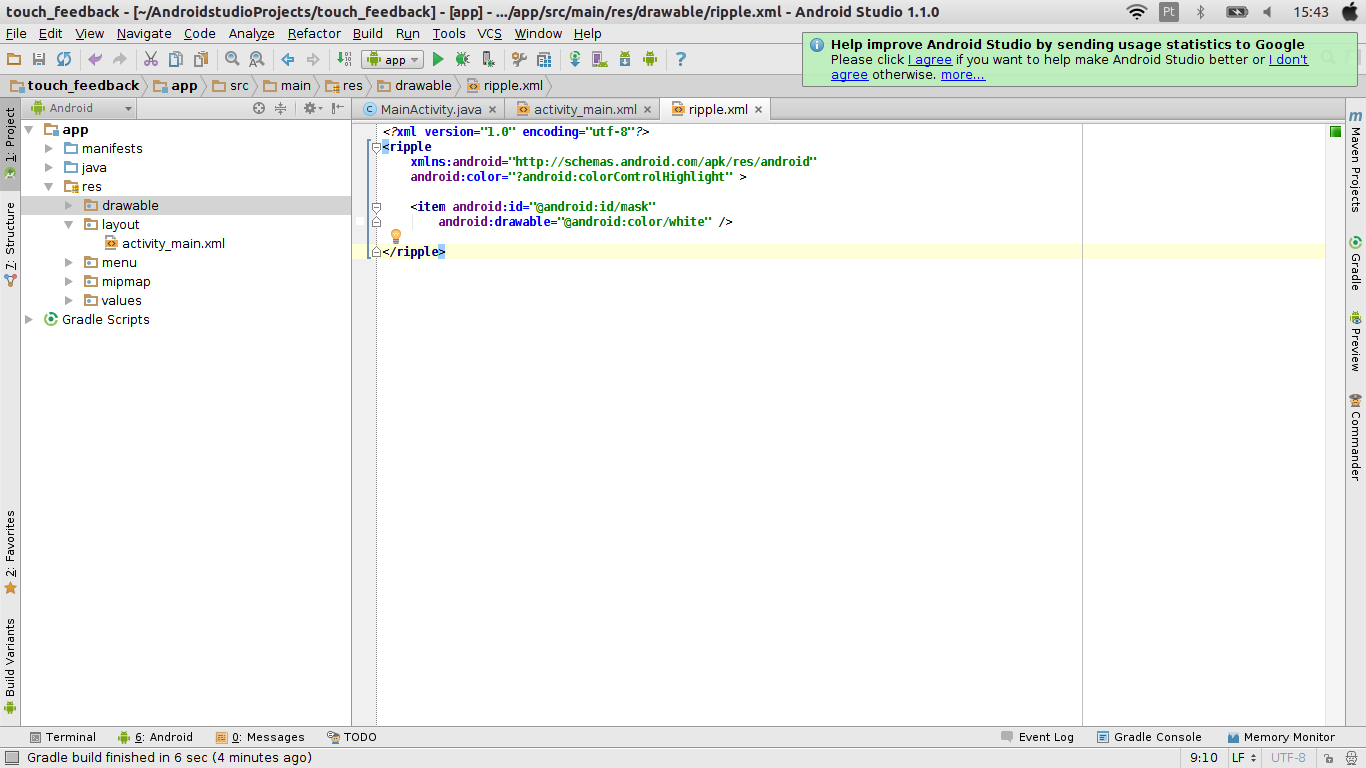The width and height of the screenshot is (1366, 768).
Task: Click the Open folder toolbar icon
Action: pyautogui.click(x=14, y=60)
